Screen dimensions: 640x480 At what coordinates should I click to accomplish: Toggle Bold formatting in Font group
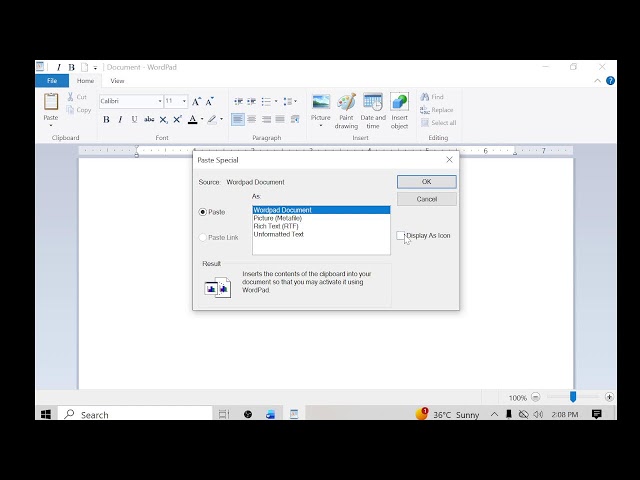pos(106,120)
